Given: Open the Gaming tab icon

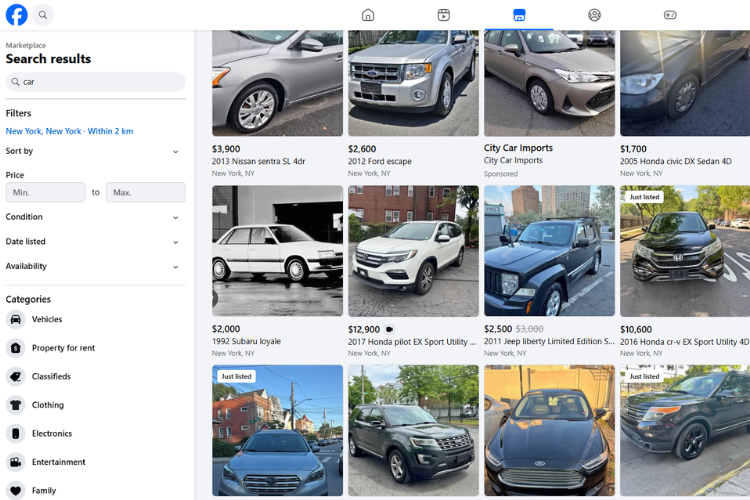Looking at the screenshot, I should click(x=670, y=15).
